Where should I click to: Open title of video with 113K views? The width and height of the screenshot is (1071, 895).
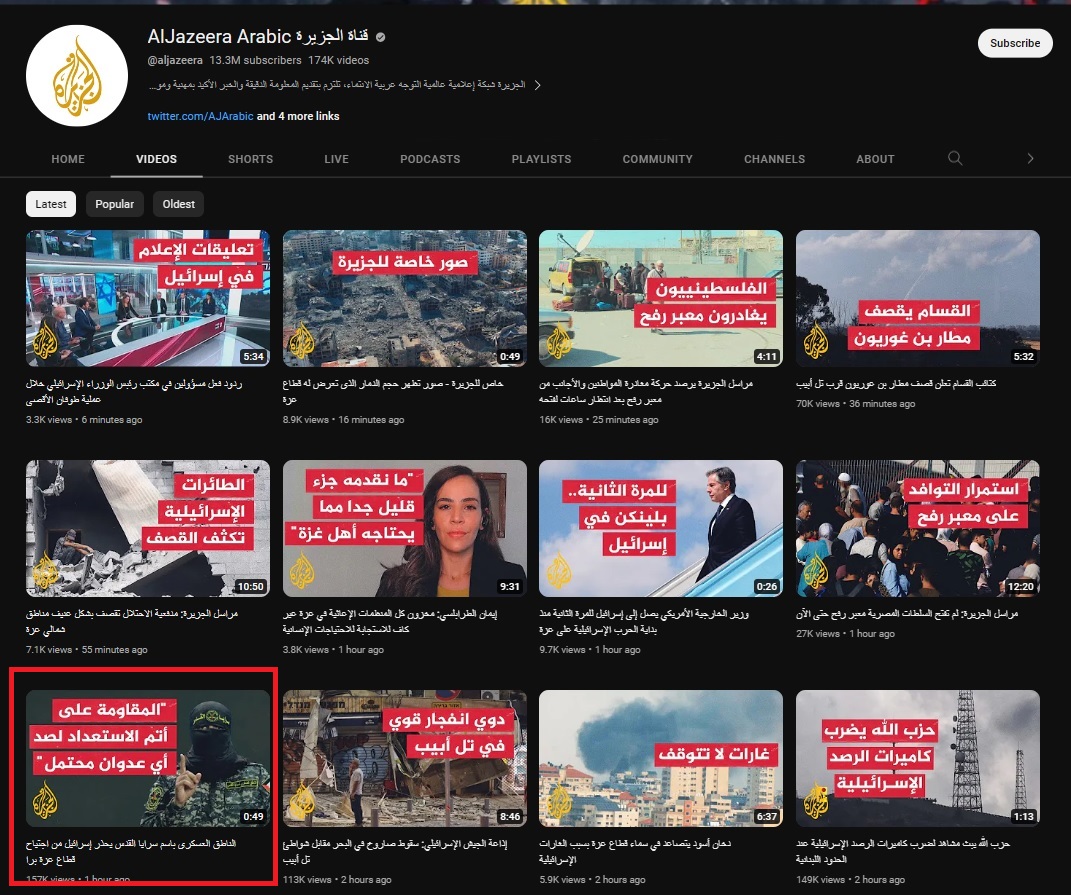[x=395, y=851]
